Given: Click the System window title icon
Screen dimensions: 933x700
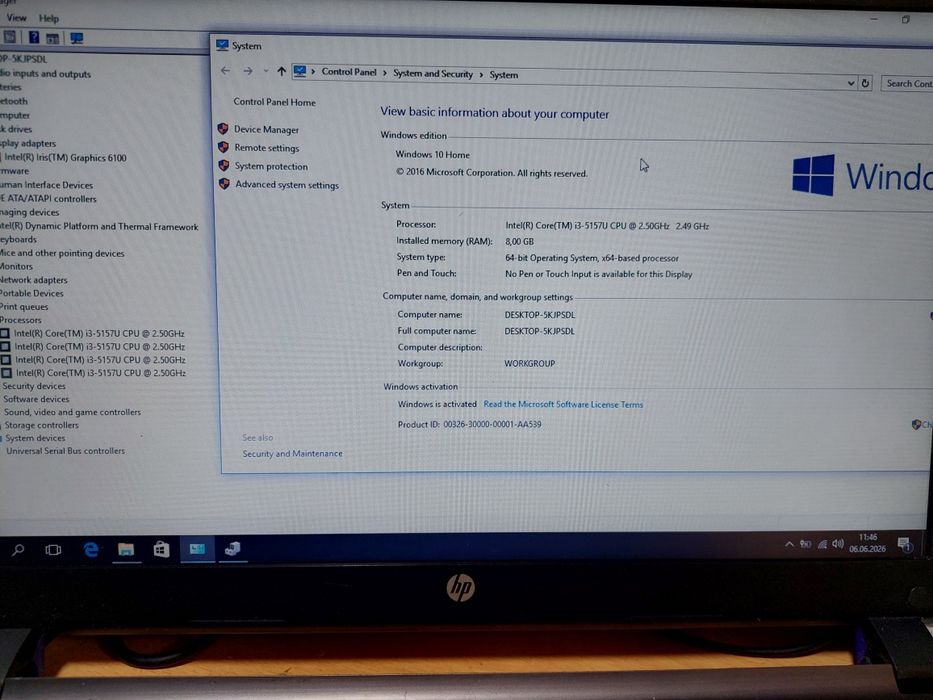Looking at the screenshot, I should [223, 45].
